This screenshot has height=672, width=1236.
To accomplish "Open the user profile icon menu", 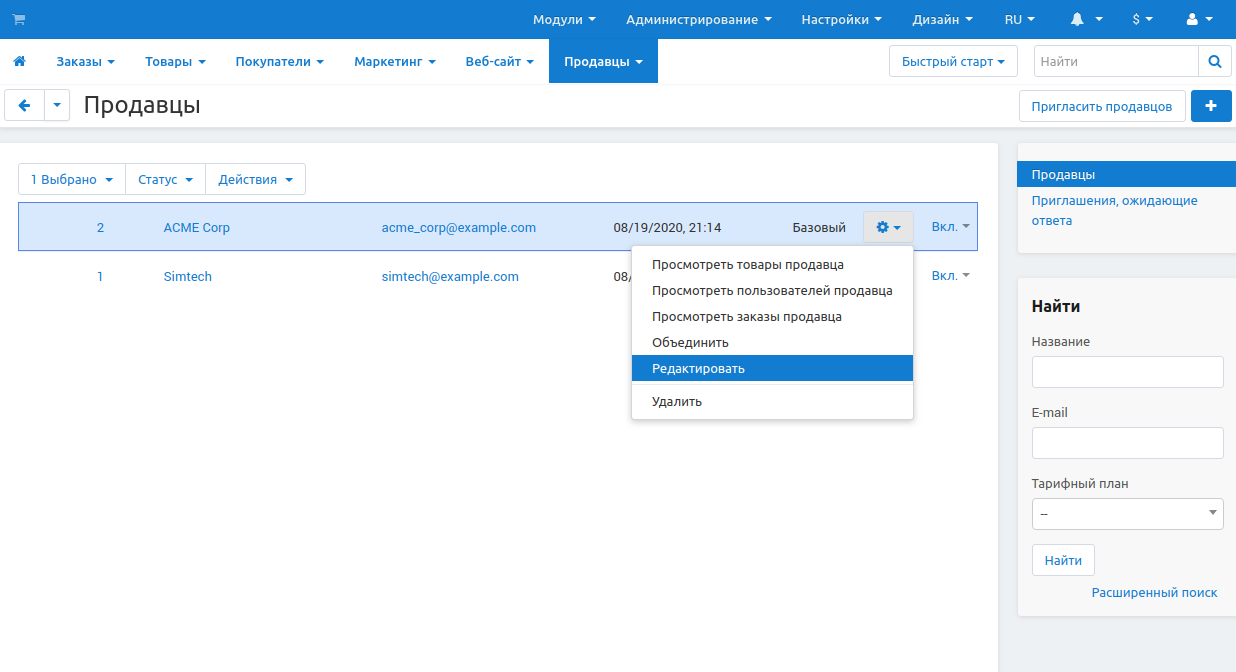I will click(1197, 20).
